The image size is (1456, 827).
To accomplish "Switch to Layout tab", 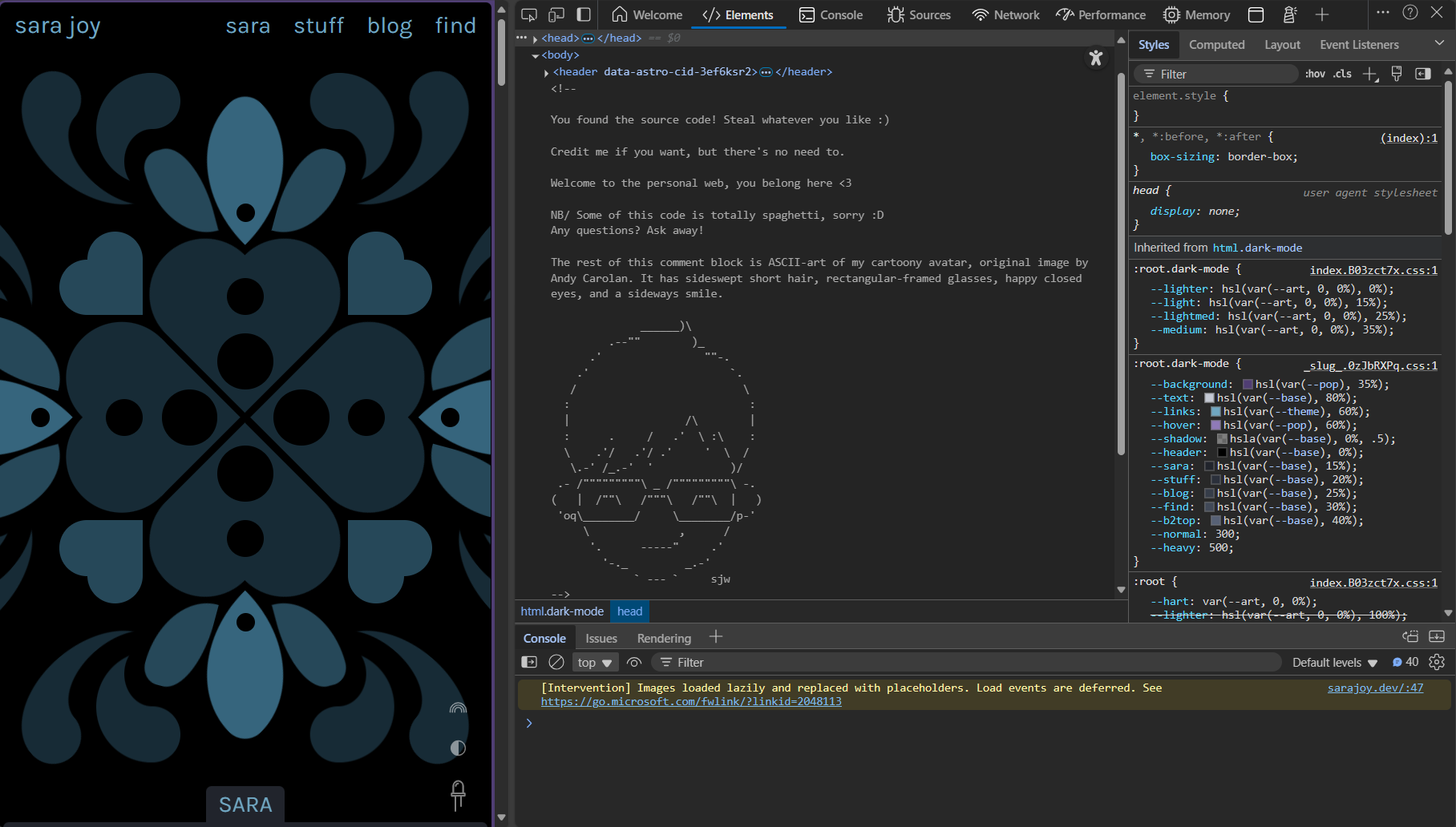I will pyautogui.click(x=1282, y=45).
